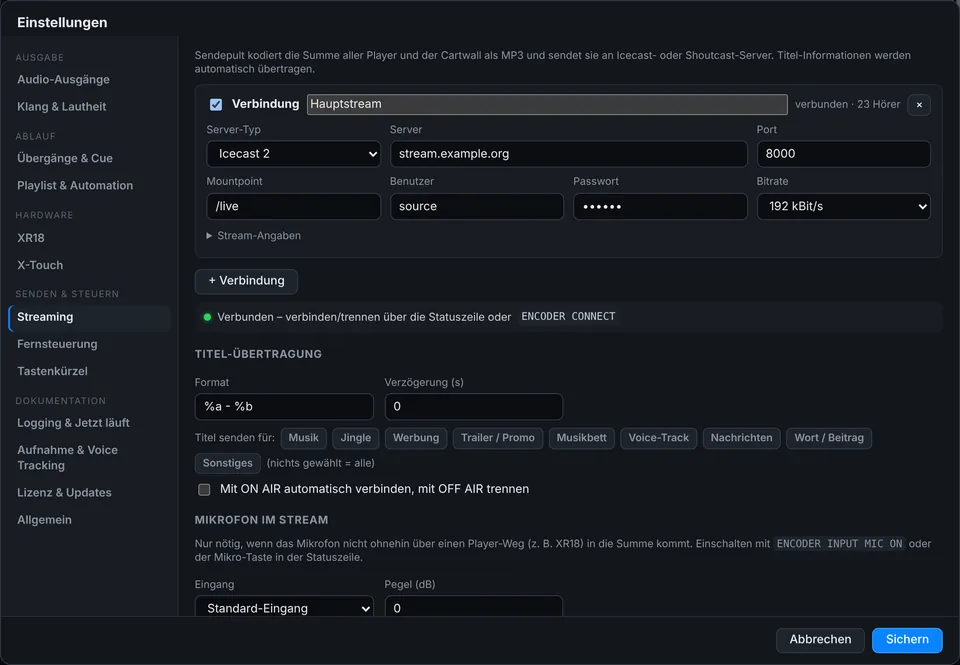Viewport: 960px width, 665px height.
Task: Click the ENCODER INPUT MIC ON command text
Action: 839,544
